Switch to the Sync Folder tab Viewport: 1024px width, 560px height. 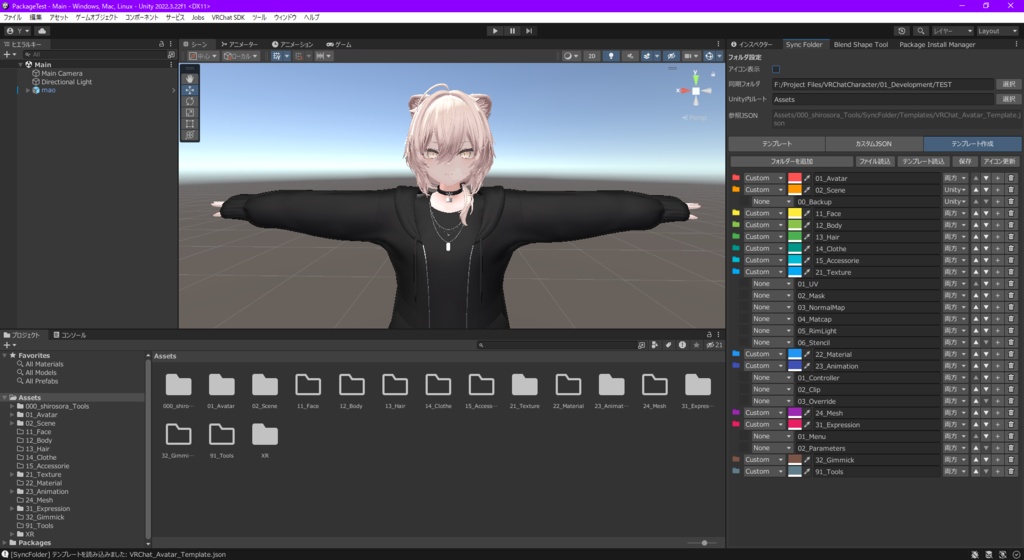[x=803, y=44]
